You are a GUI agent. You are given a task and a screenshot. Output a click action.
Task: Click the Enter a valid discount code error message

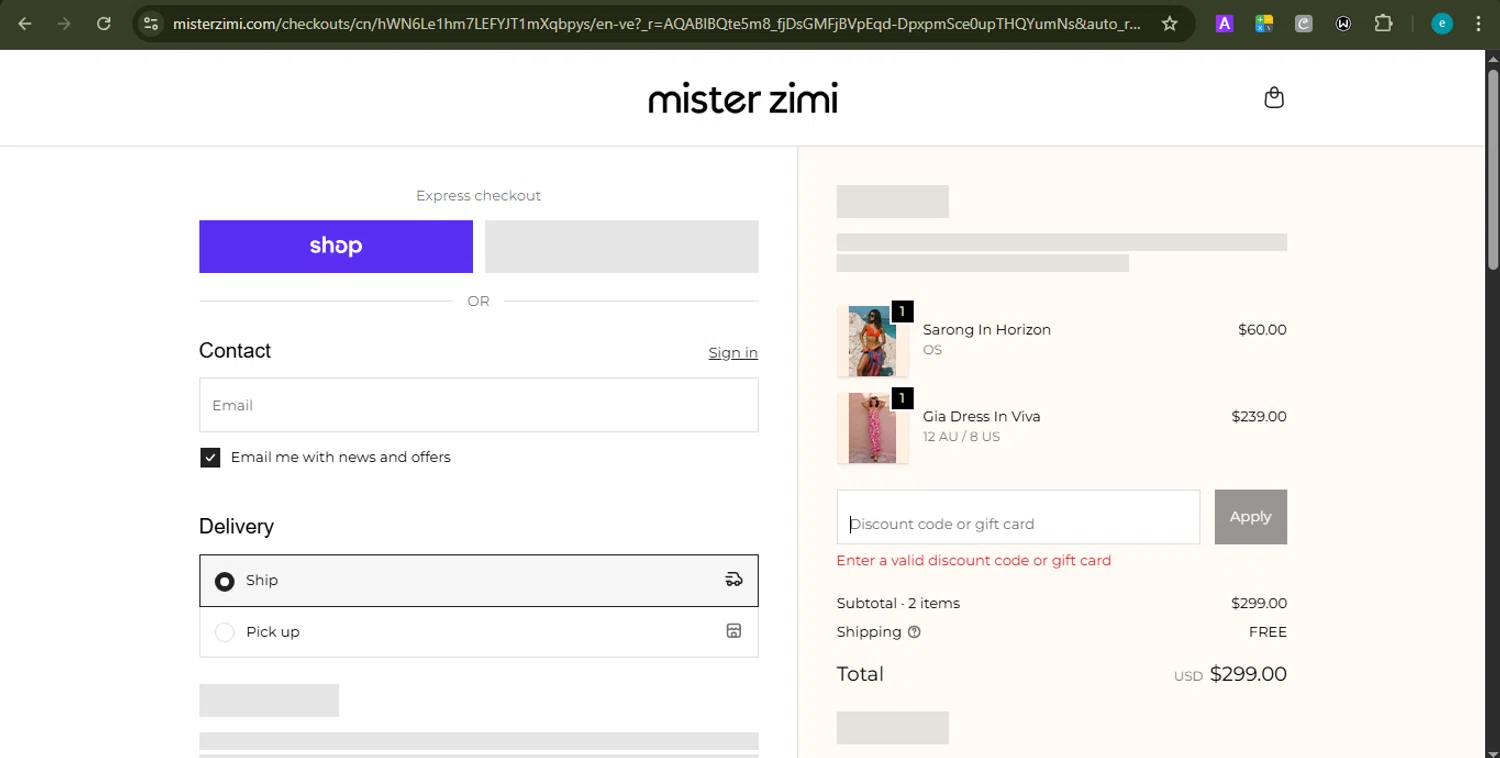point(974,560)
